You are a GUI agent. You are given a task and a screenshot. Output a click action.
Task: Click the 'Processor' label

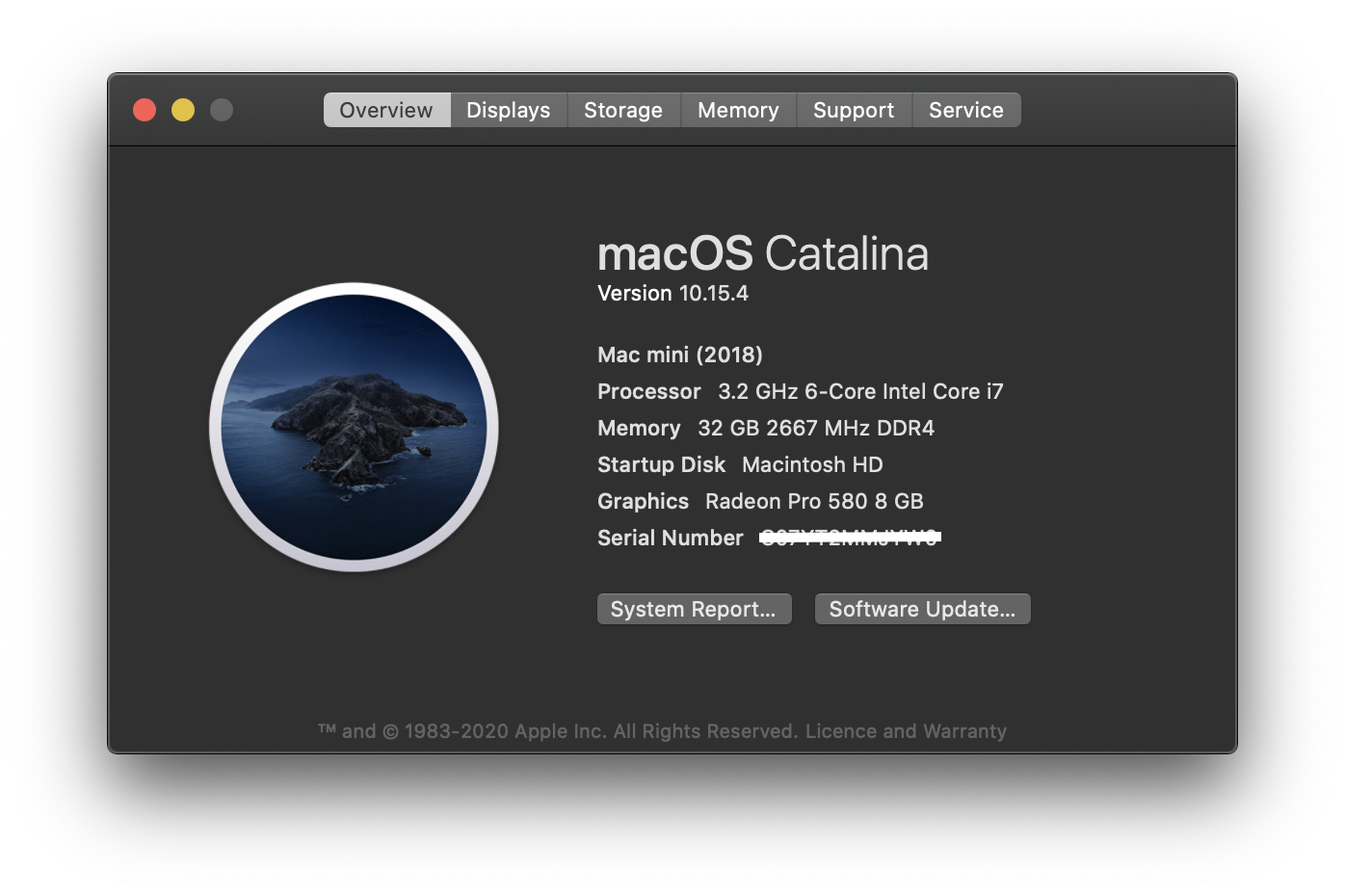[x=649, y=391]
